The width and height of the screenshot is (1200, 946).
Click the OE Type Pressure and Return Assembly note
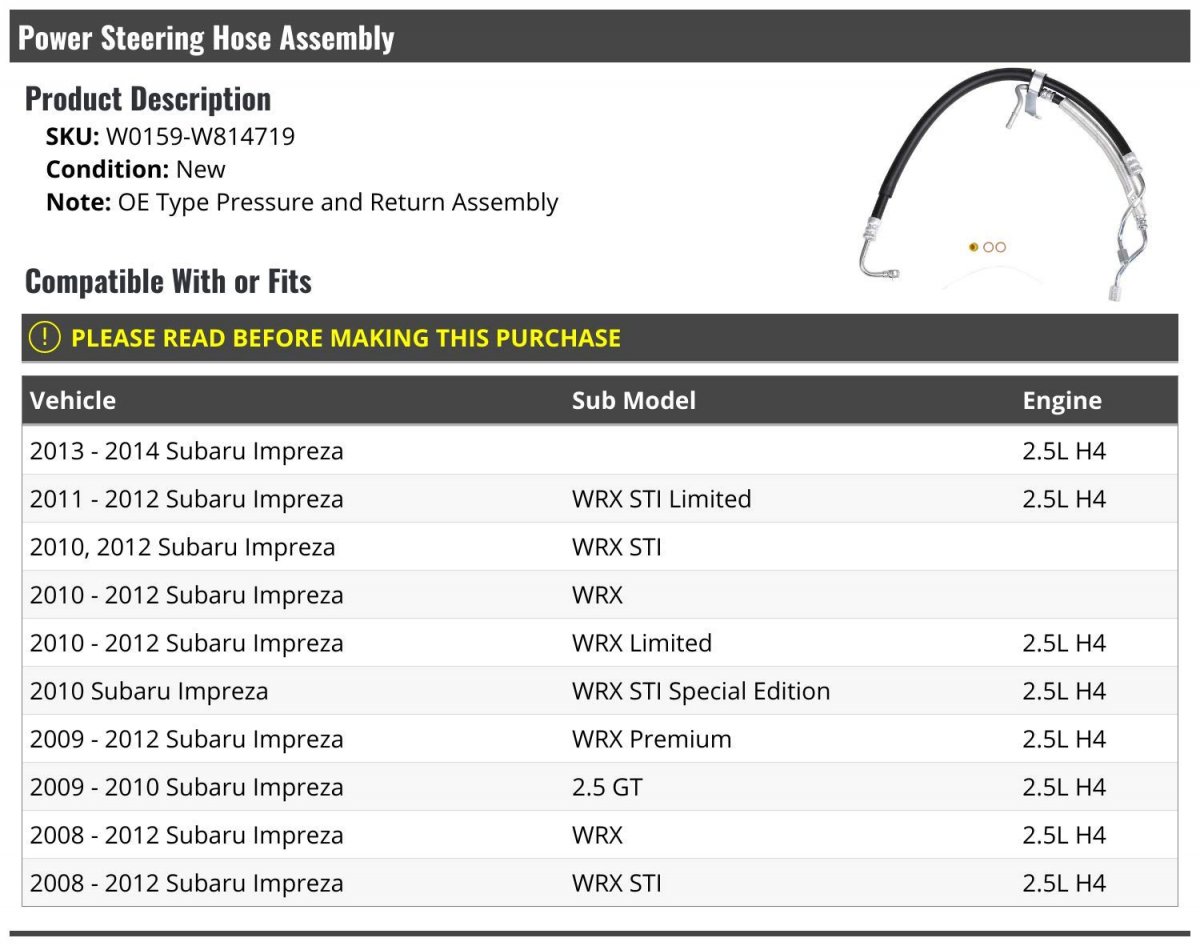coord(338,202)
